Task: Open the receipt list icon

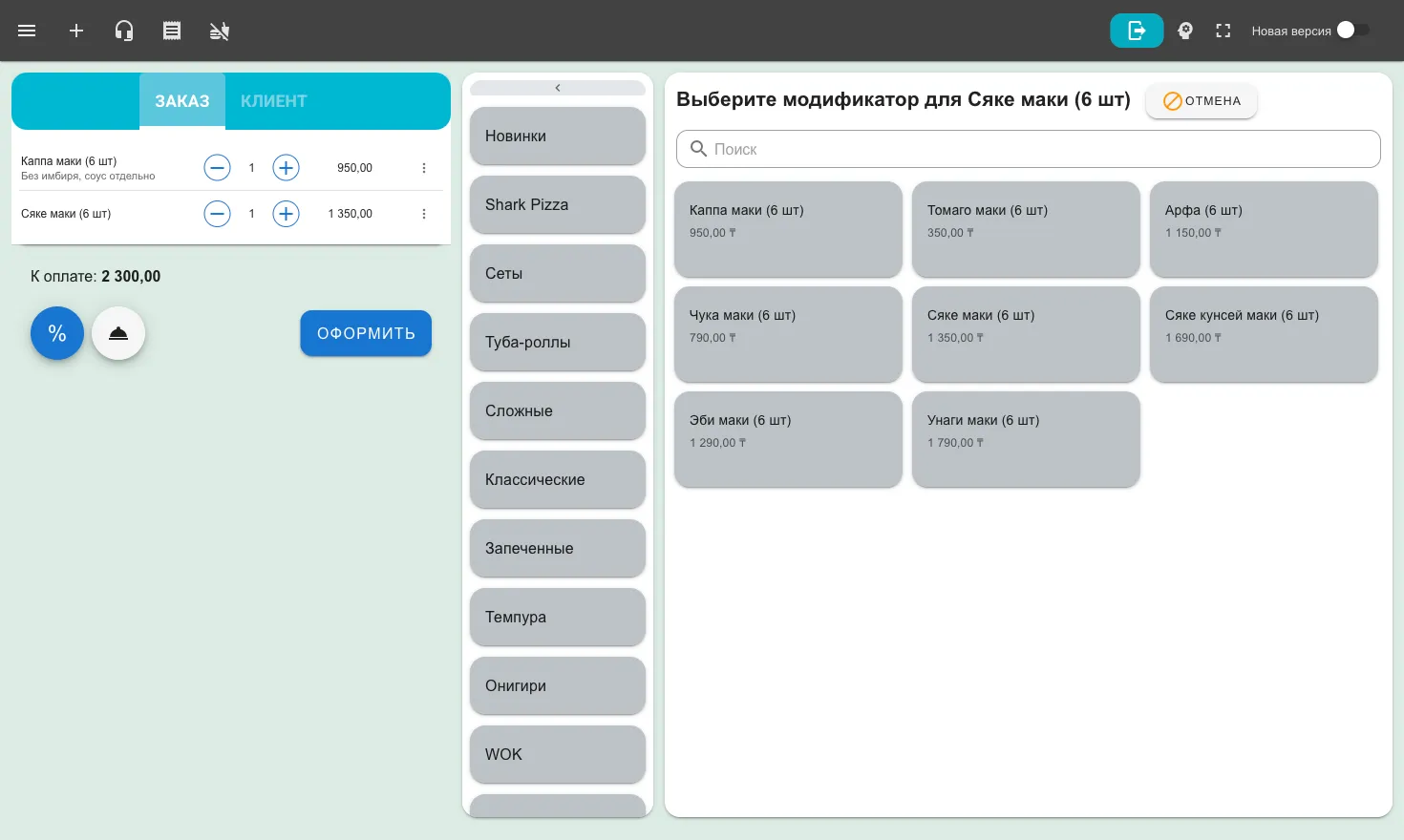Action: point(172,31)
